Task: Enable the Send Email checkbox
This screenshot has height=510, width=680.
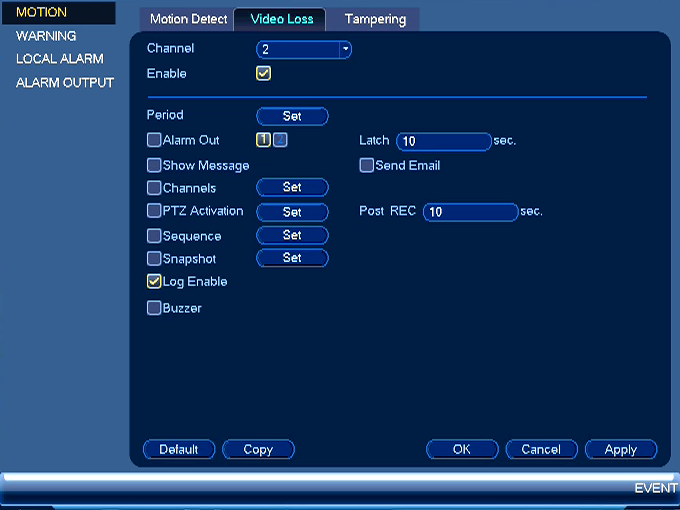Action: coord(366,165)
